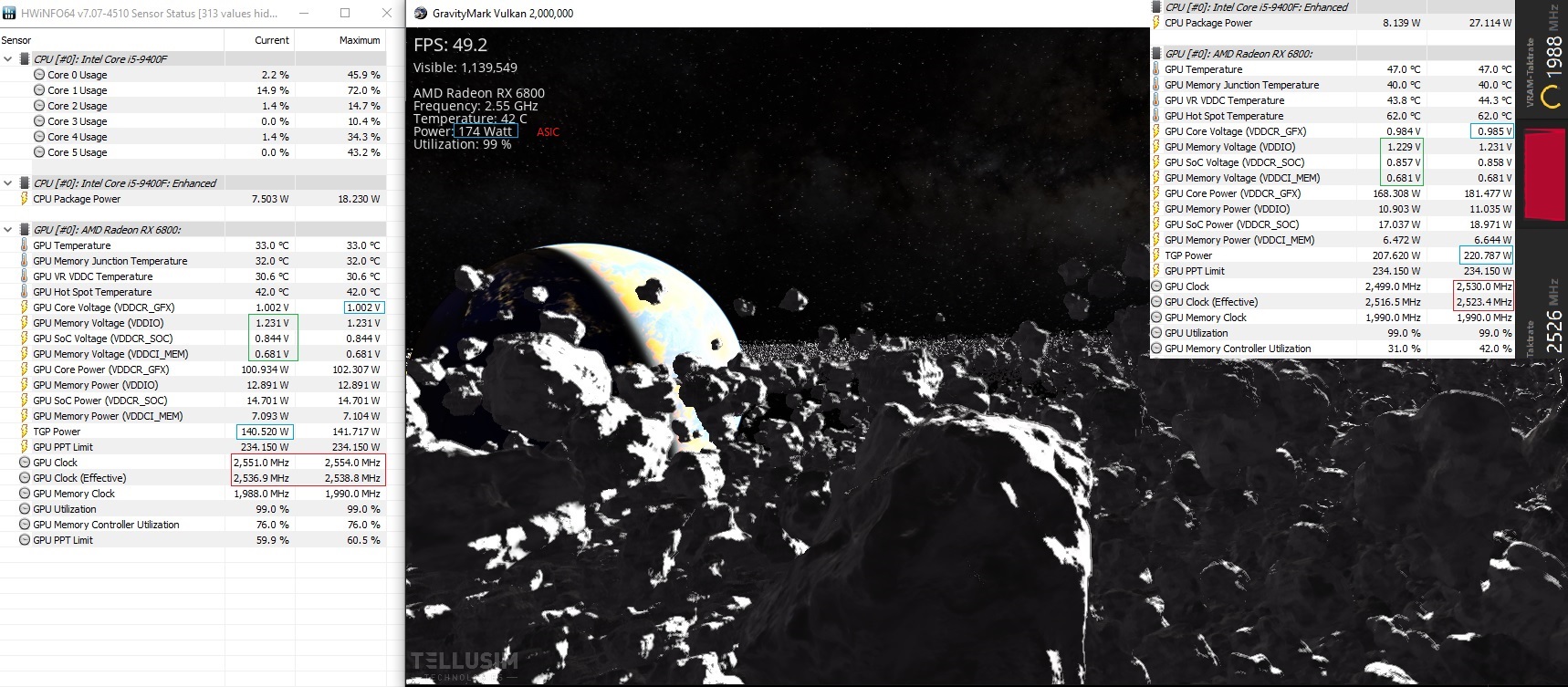Select GPU PPT Limit 234.150 W row, left window

pyautogui.click(x=193, y=447)
